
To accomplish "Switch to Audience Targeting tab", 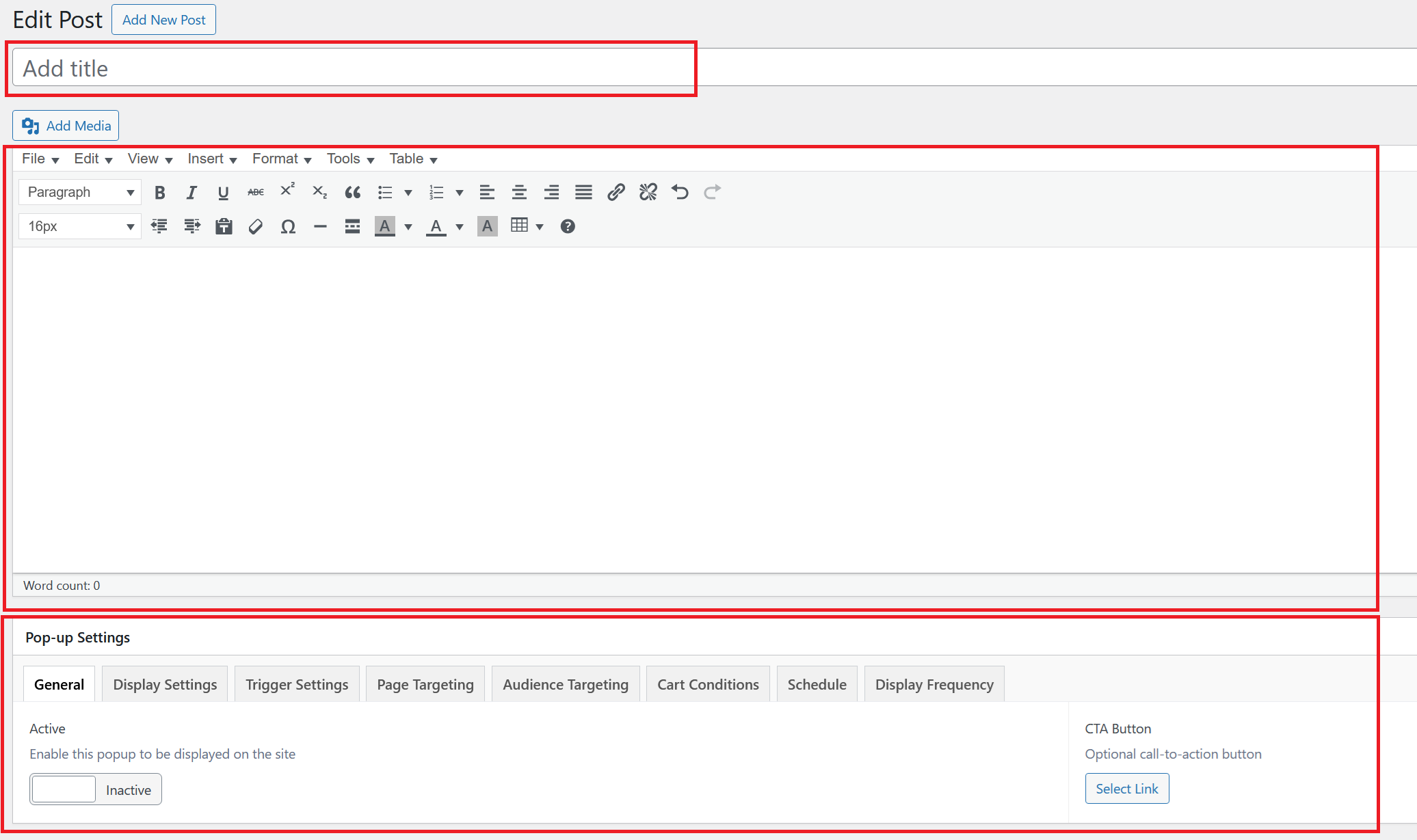I will [x=566, y=684].
